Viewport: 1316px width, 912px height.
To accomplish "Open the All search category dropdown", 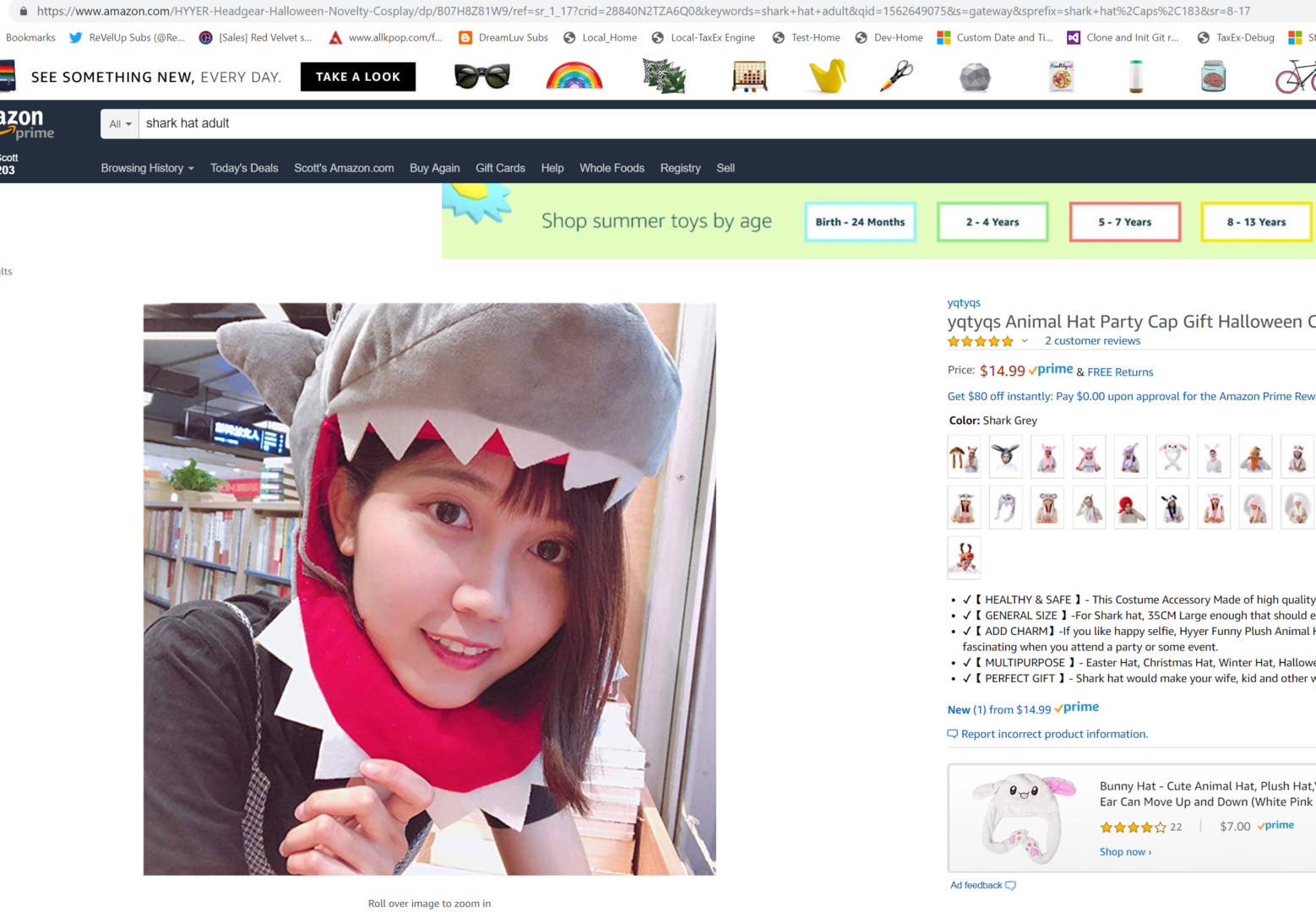I will 120,123.
